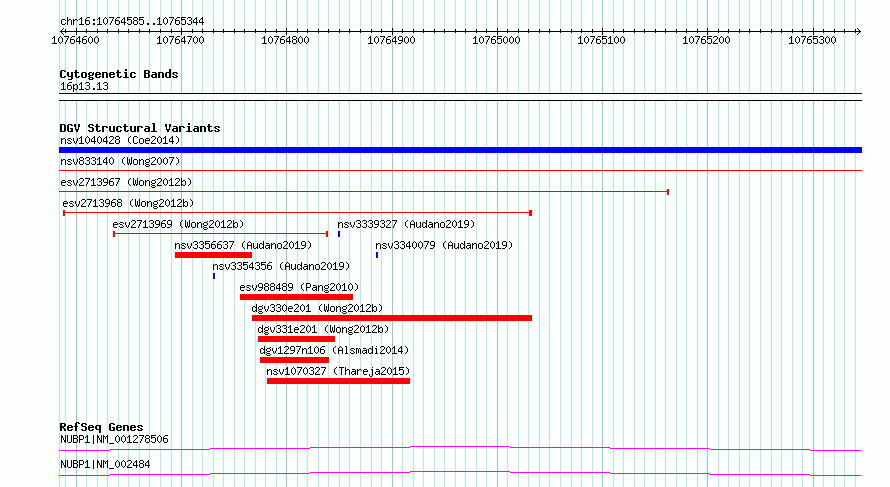Click the esv988489 (Pang2010) label
Viewport: 890px width, 487px height.
[299, 287]
